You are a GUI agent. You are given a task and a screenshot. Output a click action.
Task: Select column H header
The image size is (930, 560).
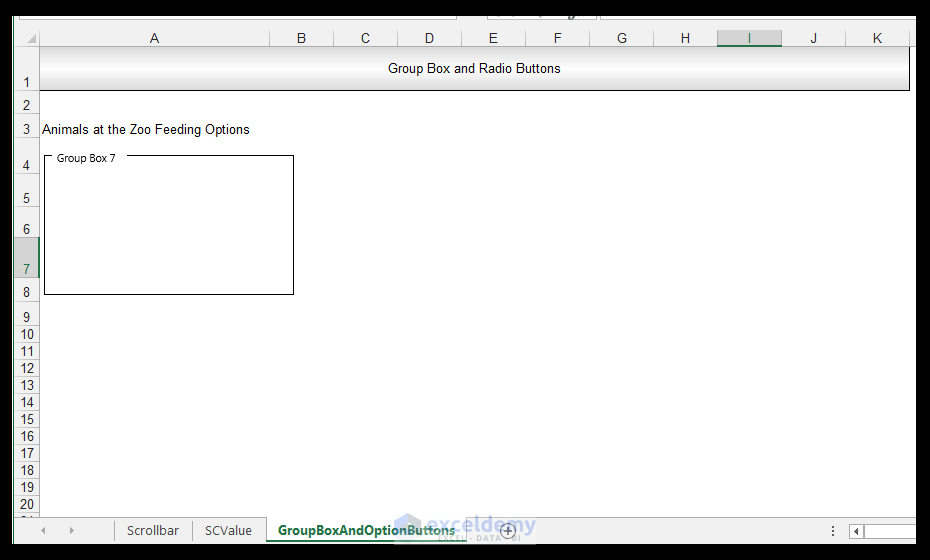tap(685, 39)
